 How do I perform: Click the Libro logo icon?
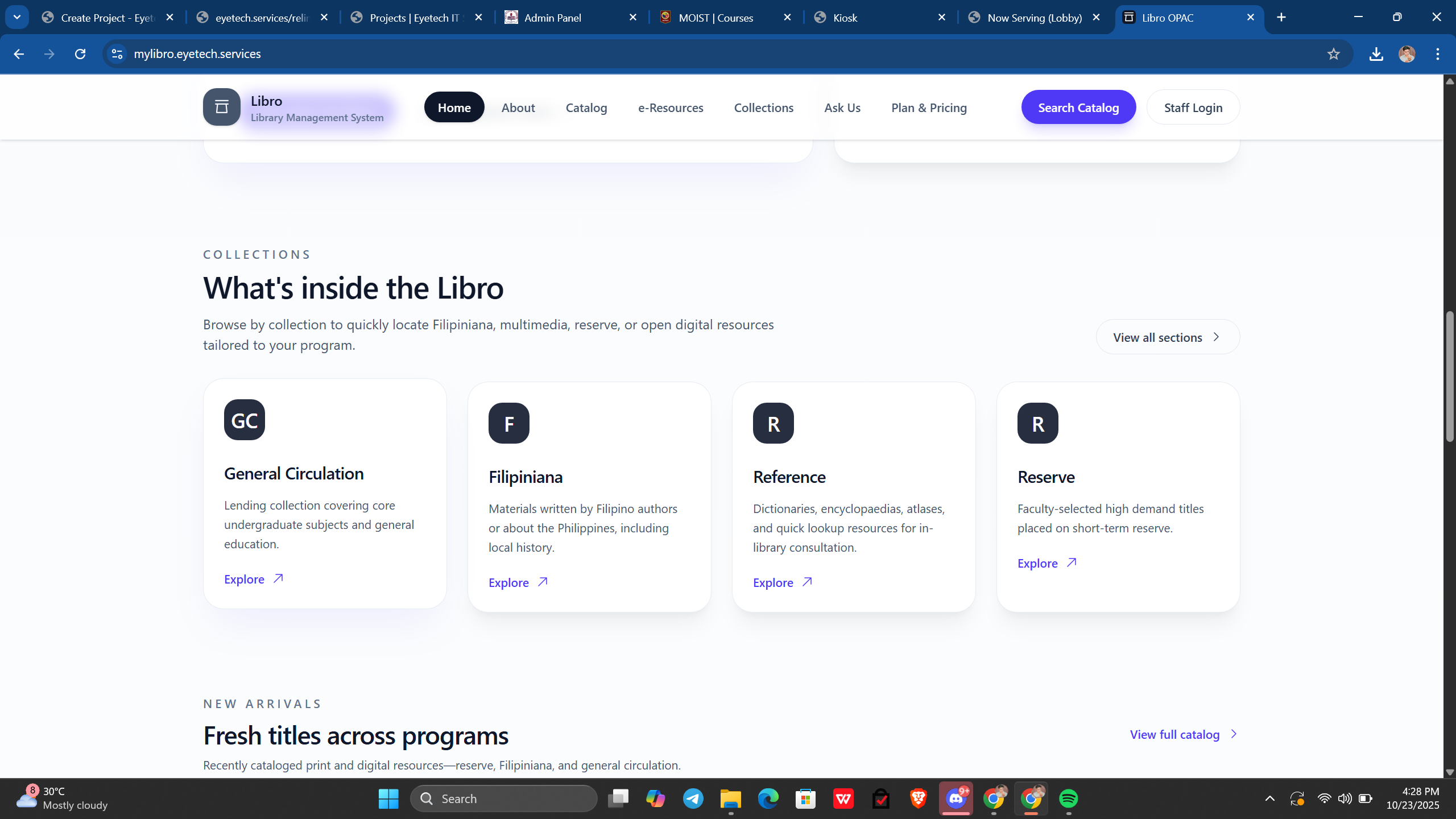[221, 107]
